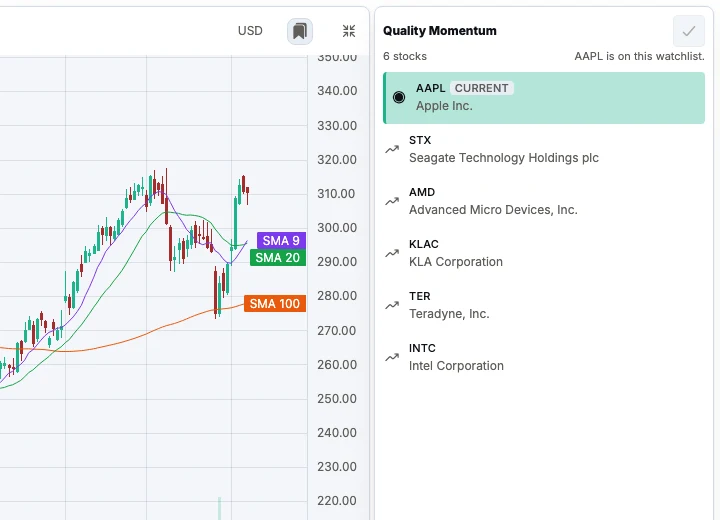Image resolution: width=720 pixels, height=520 pixels.
Task: Click the 300.00 price axis label
Action: point(337,228)
